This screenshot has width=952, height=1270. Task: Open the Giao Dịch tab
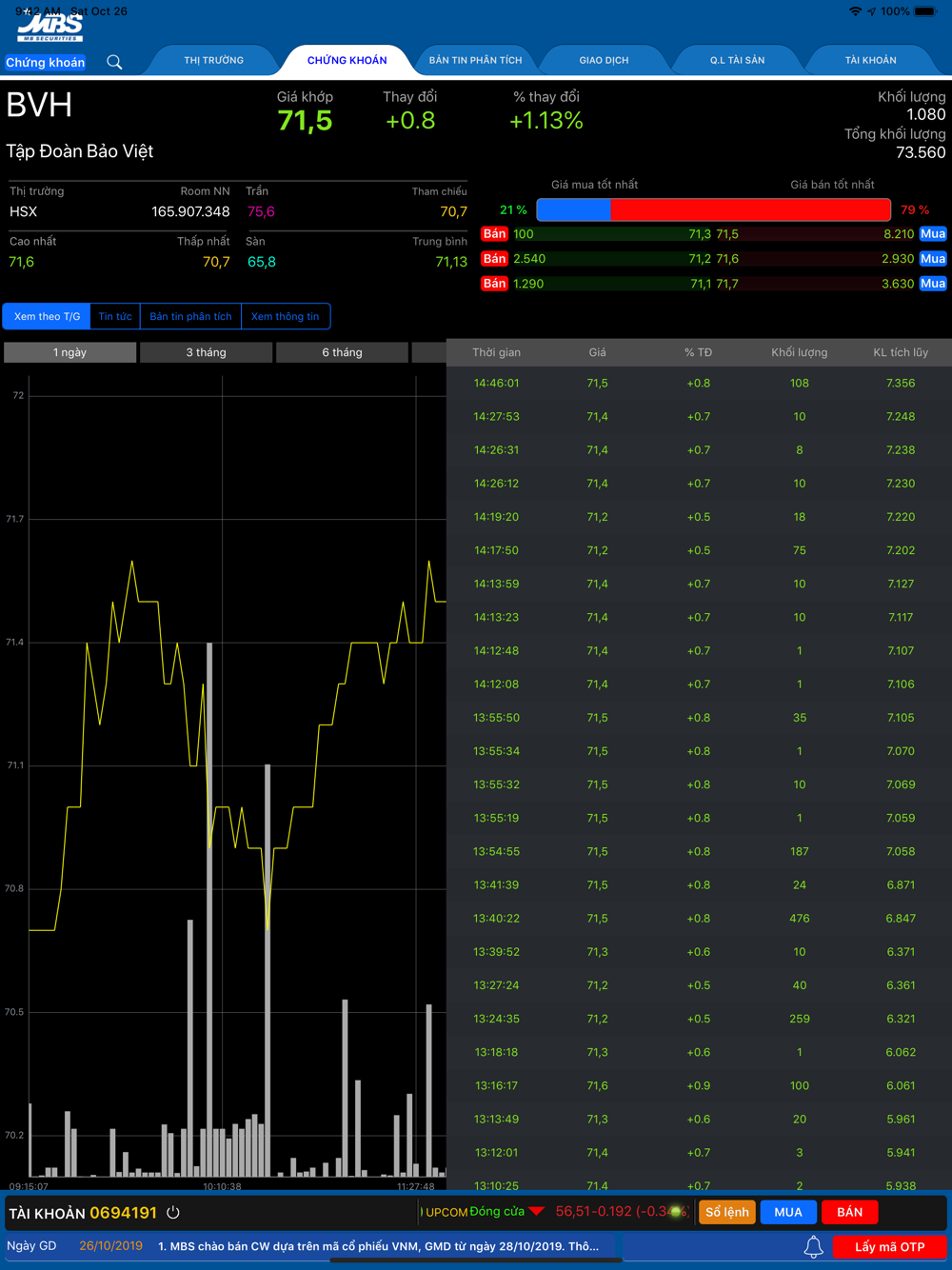pyautogui.click(x=604, y=60)
